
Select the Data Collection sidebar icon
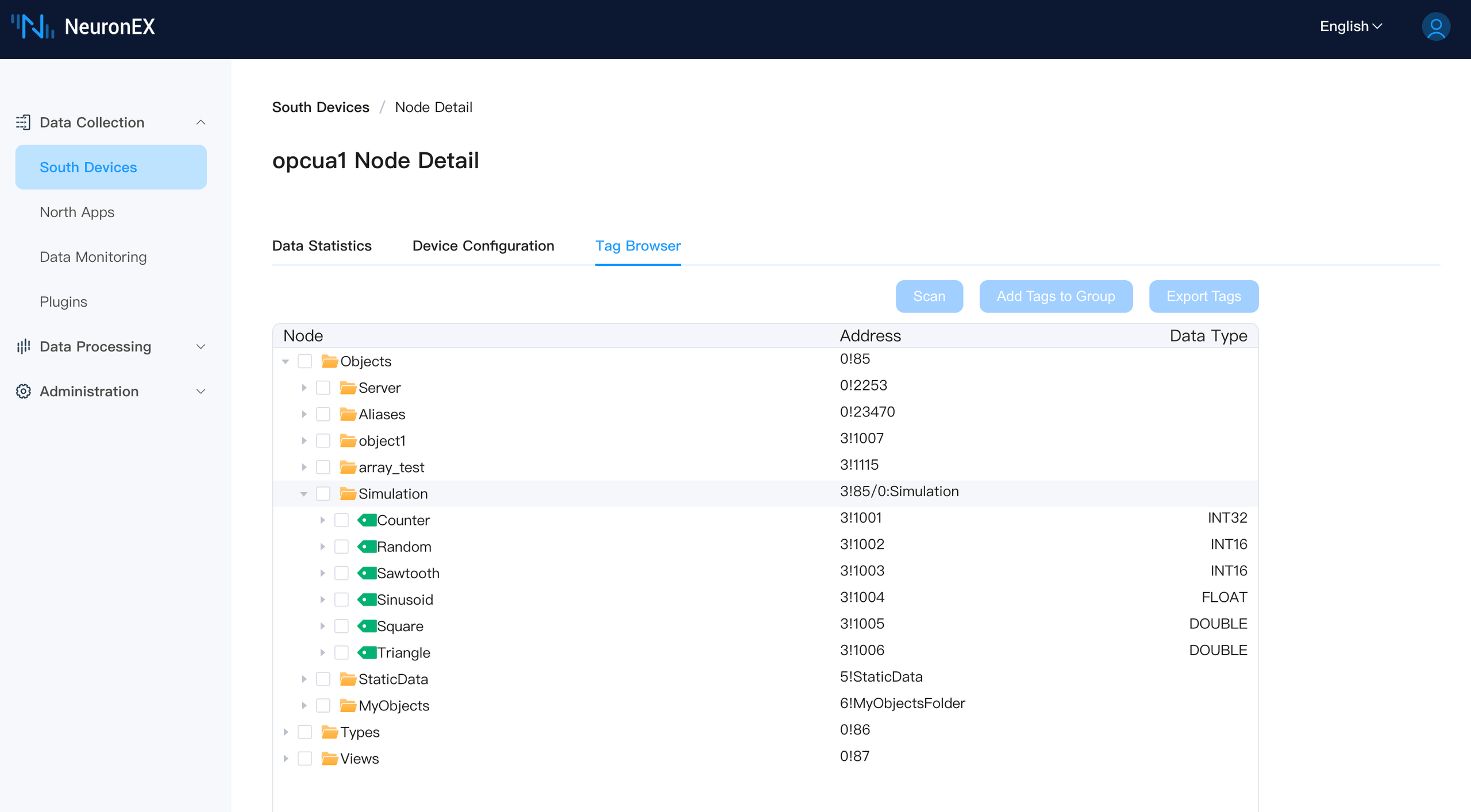[24, 122]
